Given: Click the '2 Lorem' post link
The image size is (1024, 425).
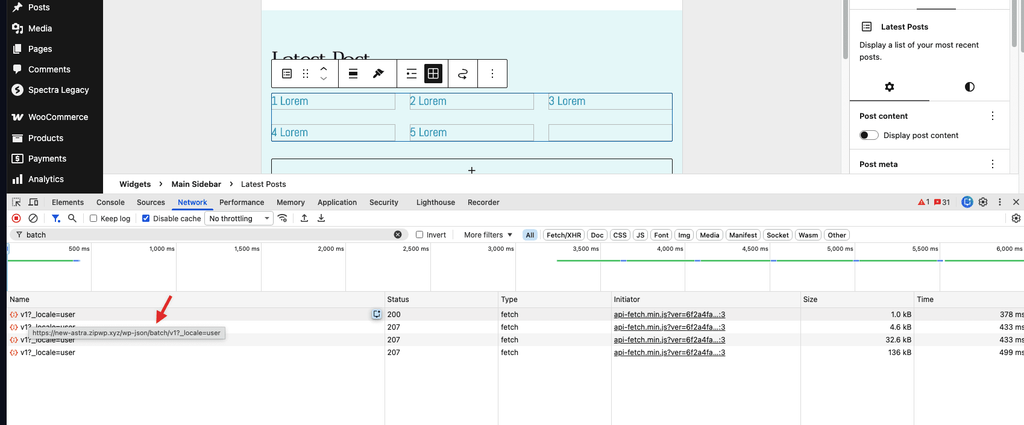Looking at the screenshot, I should [x=428, y=101].
